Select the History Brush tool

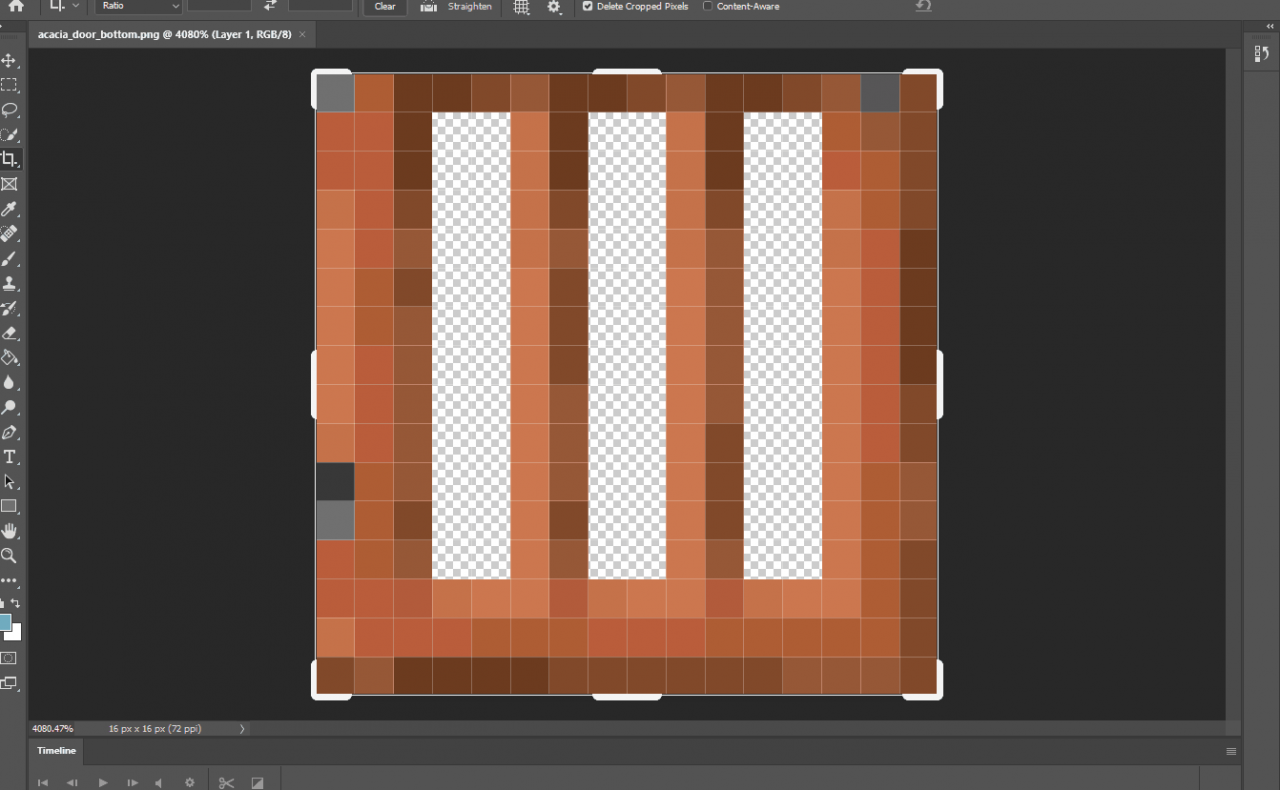[9, 309]
